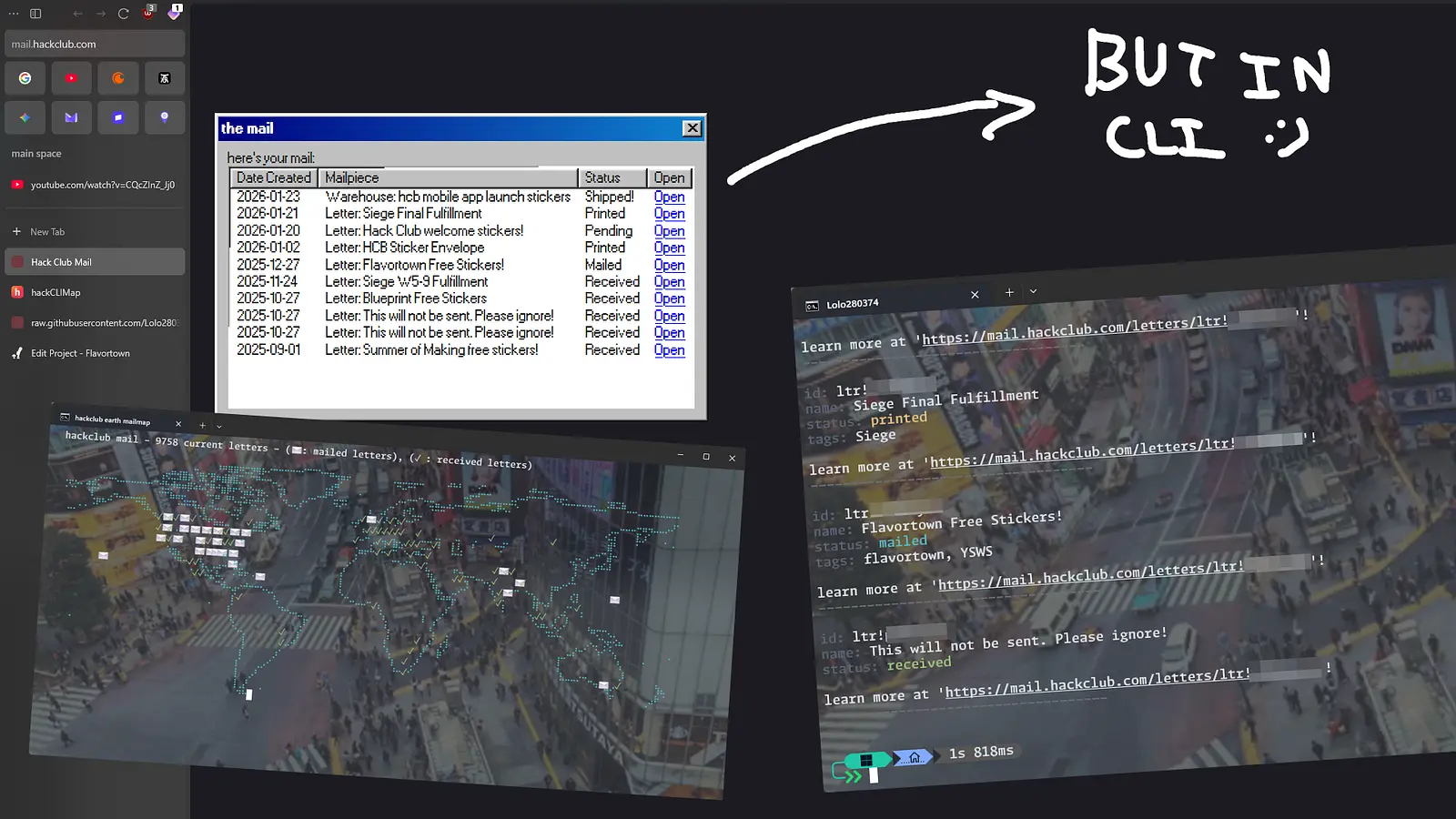Open the Gemini sparkle shortcut icon
Screen dimensions: 1456x819
pyautogui.click(x=25, y=117)
